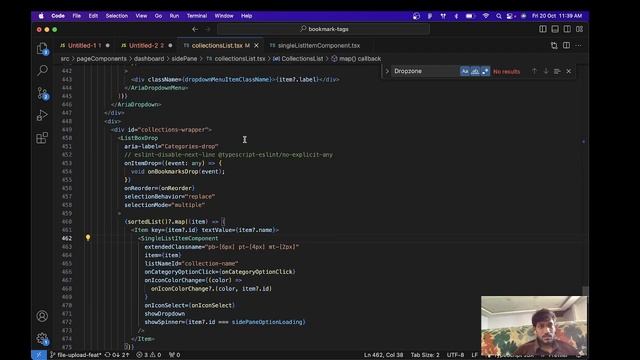The image size is (640, 360).
Task: Open the Source Control view
Action: click(42, 93)
